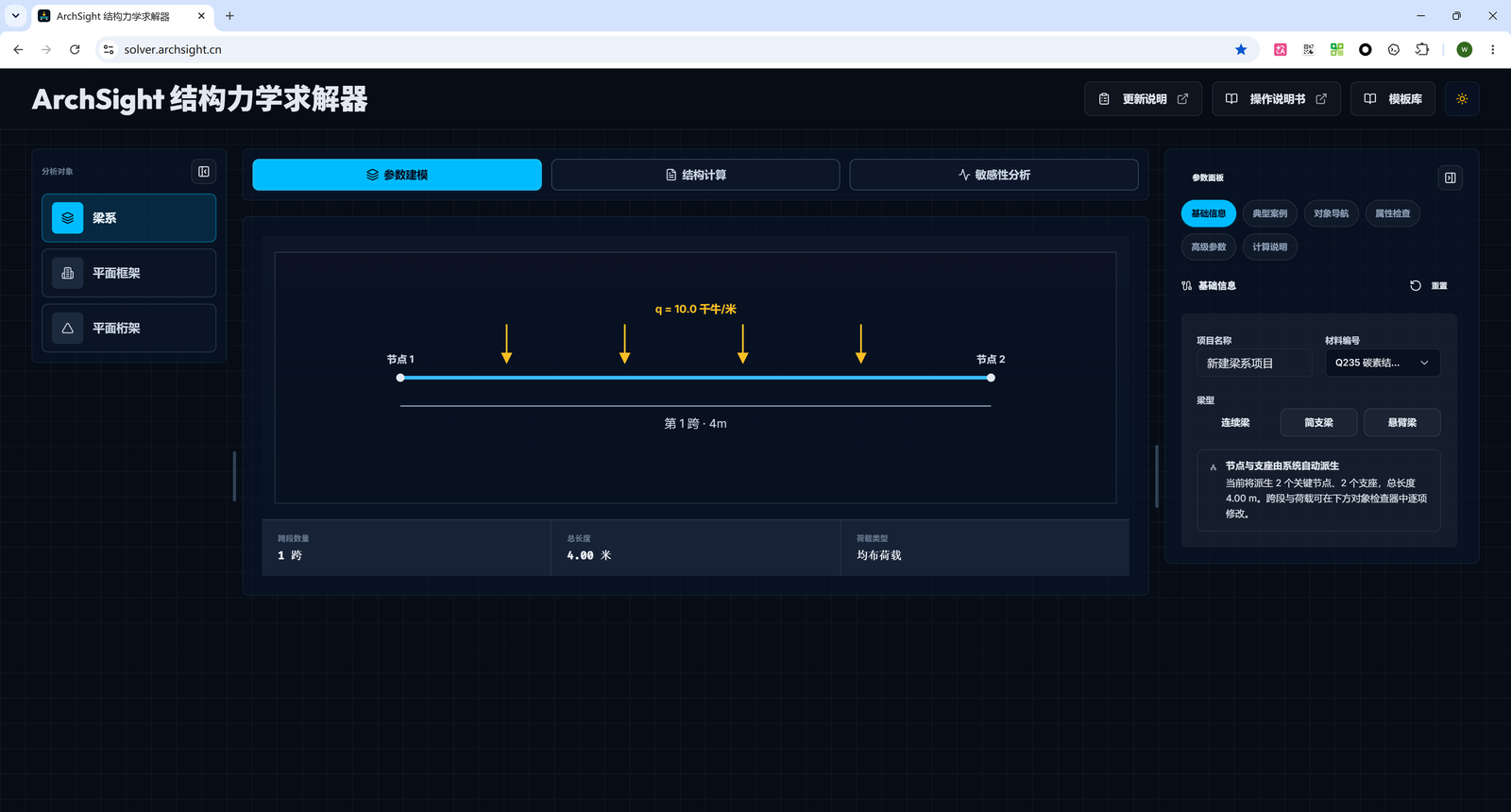Open the Chrome profile avatar
This screenshot has height=812, width=1511.
pos(1465,49)
